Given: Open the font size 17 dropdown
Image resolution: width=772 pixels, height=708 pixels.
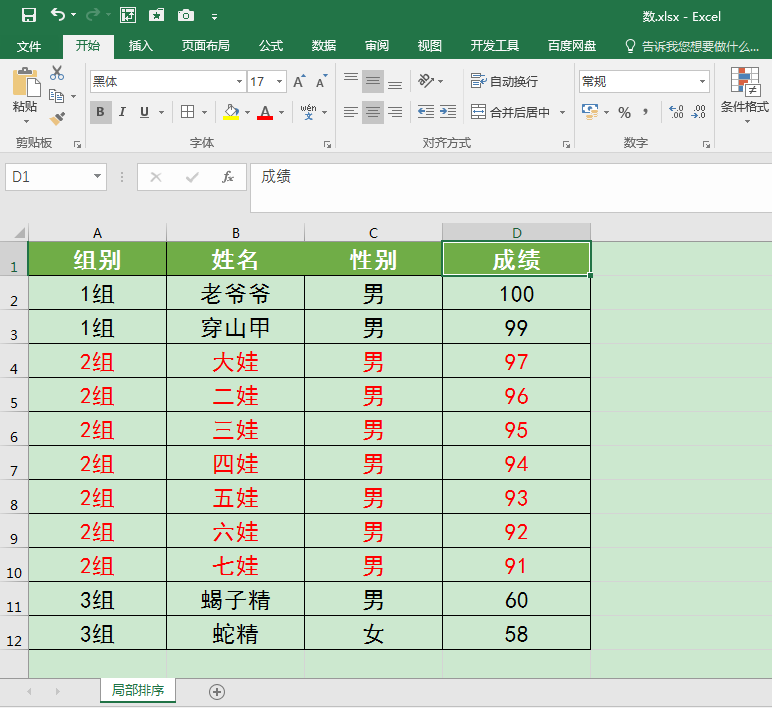Looking at the screenshot, I should (279, 82).
